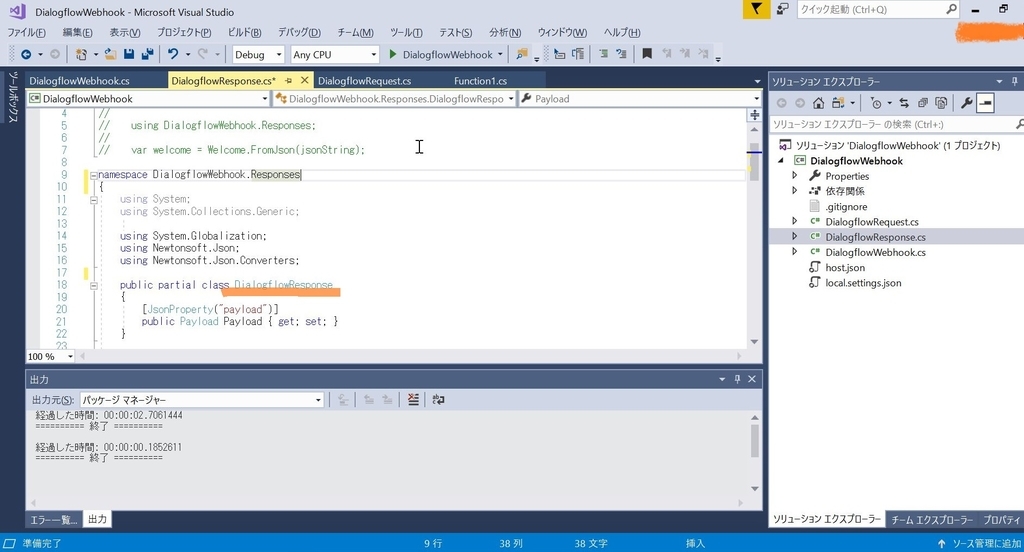Screen dimensions: 1024x552
Task: Save the current file with the single-disk icon
Action: click(x=129, y=54)
